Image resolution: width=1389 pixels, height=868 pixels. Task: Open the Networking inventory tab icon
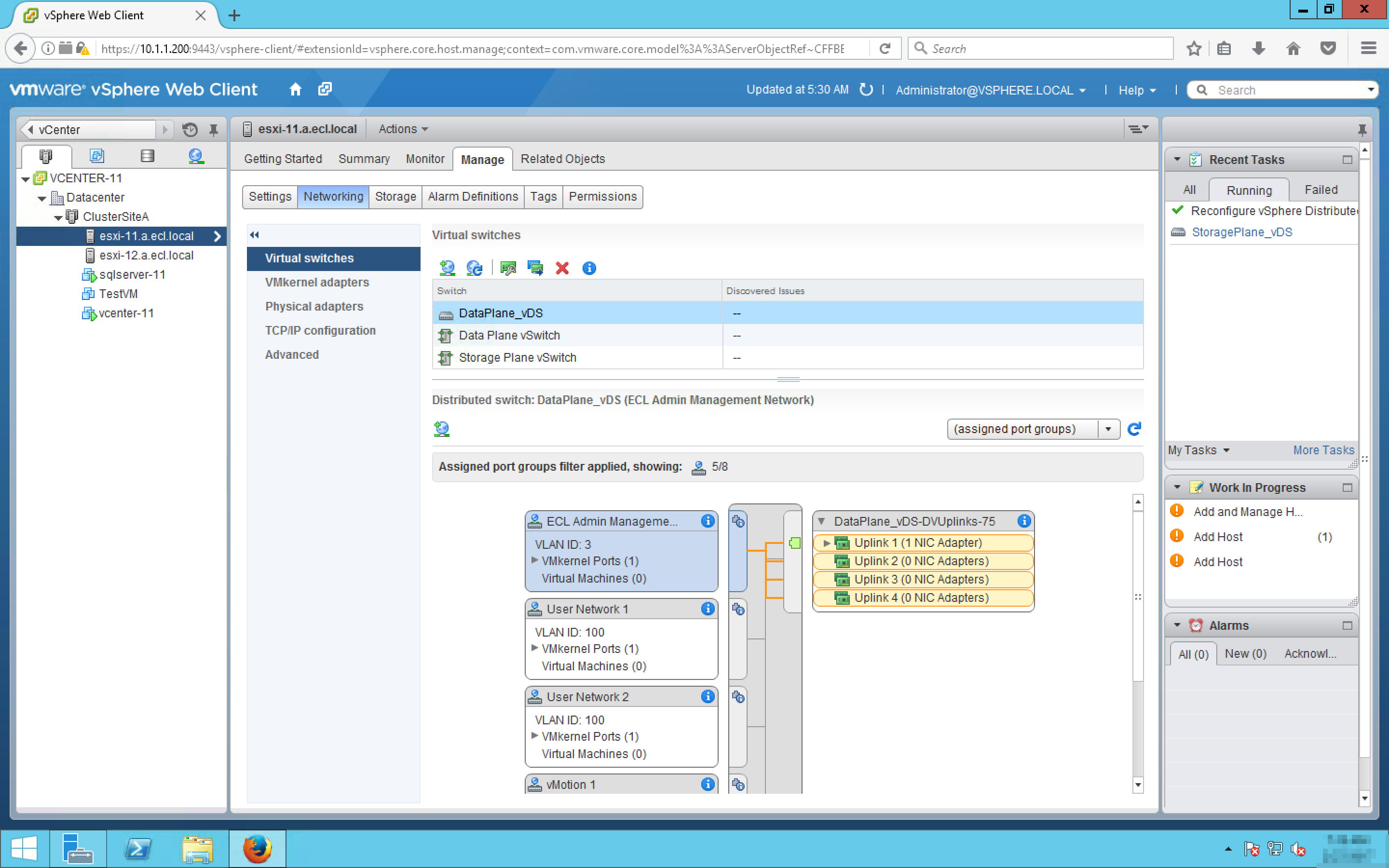coord(196,156)
